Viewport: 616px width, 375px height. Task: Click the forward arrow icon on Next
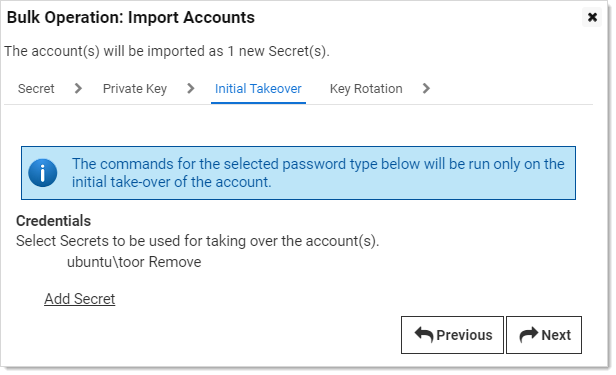pos(528,335)
